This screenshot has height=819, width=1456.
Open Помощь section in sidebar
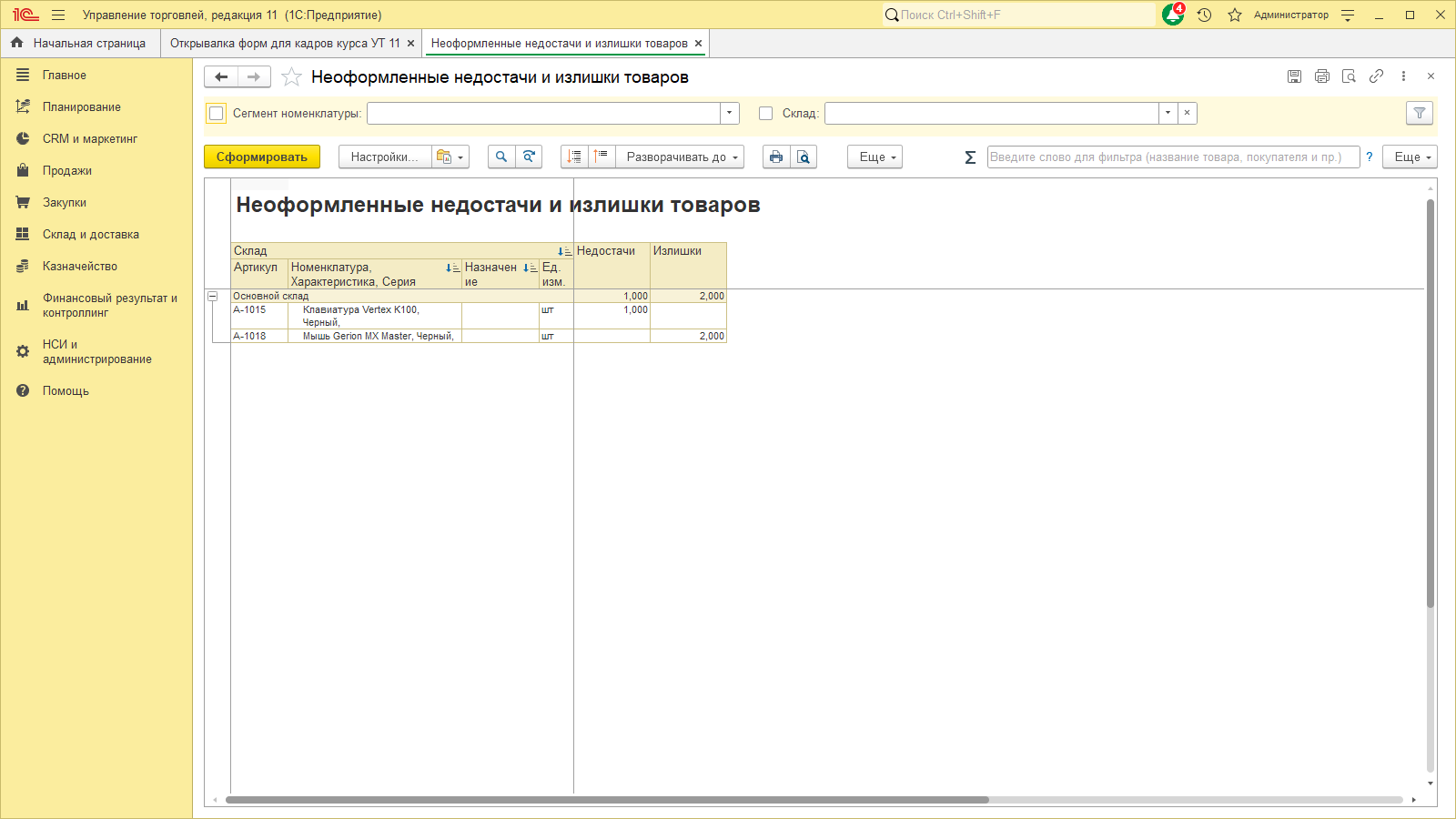click(x=66, y=390)
